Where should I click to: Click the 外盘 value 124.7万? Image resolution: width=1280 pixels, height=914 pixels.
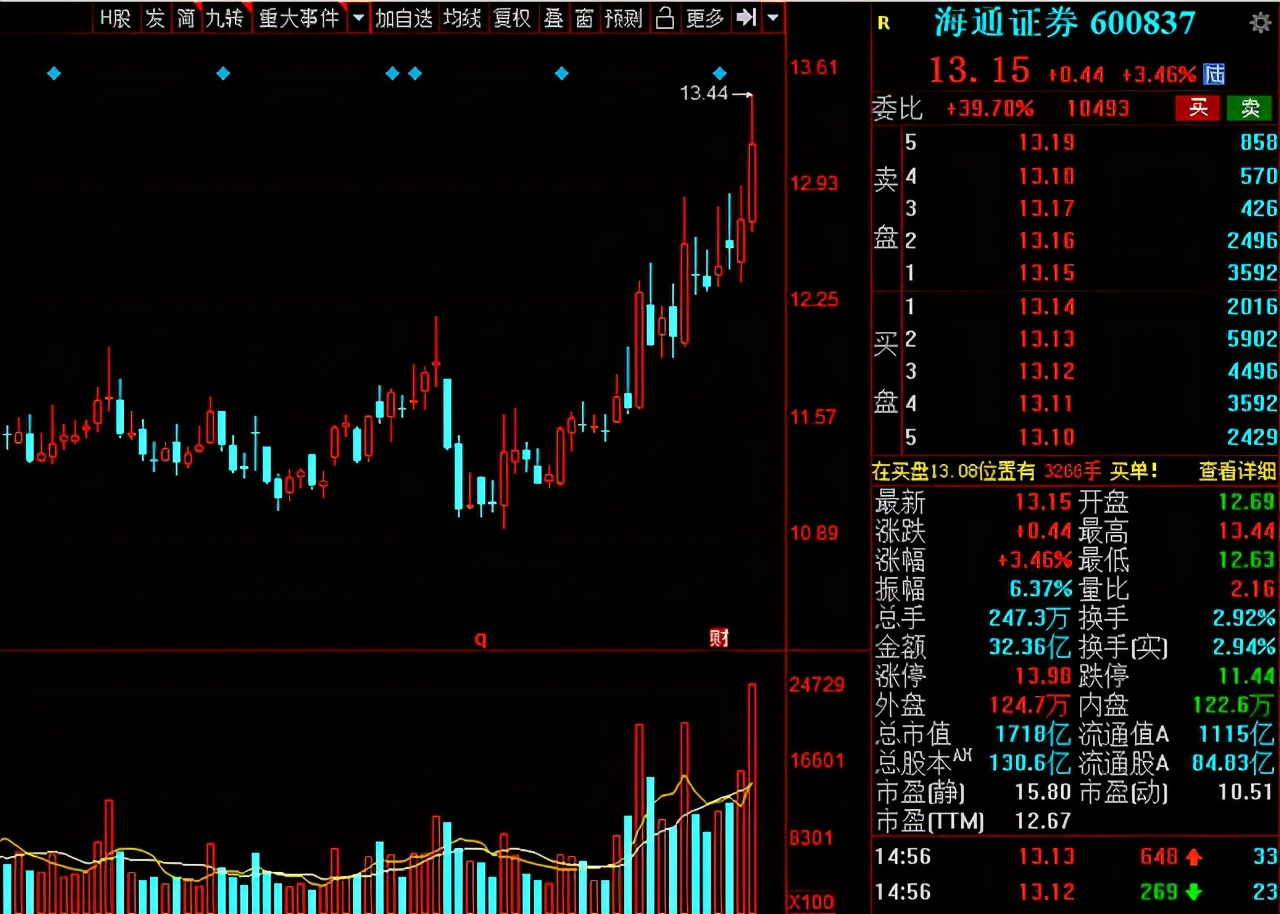click(x=1030, y=705)
